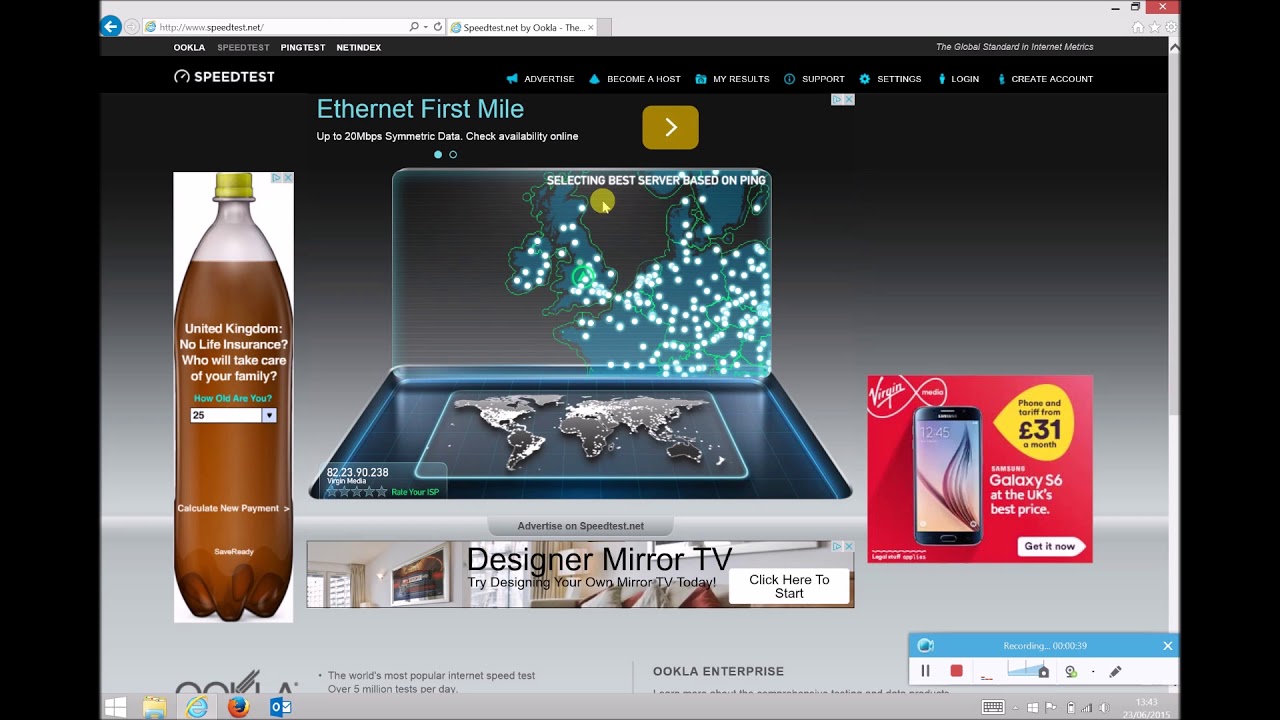This screenshot has height=720, width=1280.
Task: Click Advertise on Speedtest.net
Action: [581, 526]
